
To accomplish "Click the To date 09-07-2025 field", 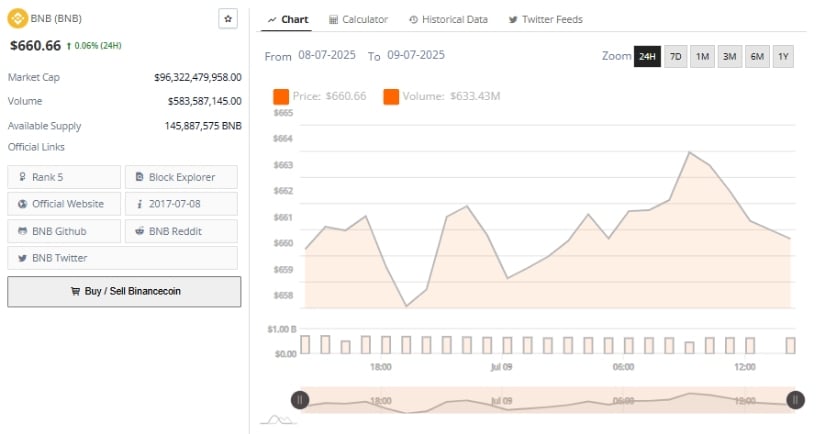I will 416,55.
